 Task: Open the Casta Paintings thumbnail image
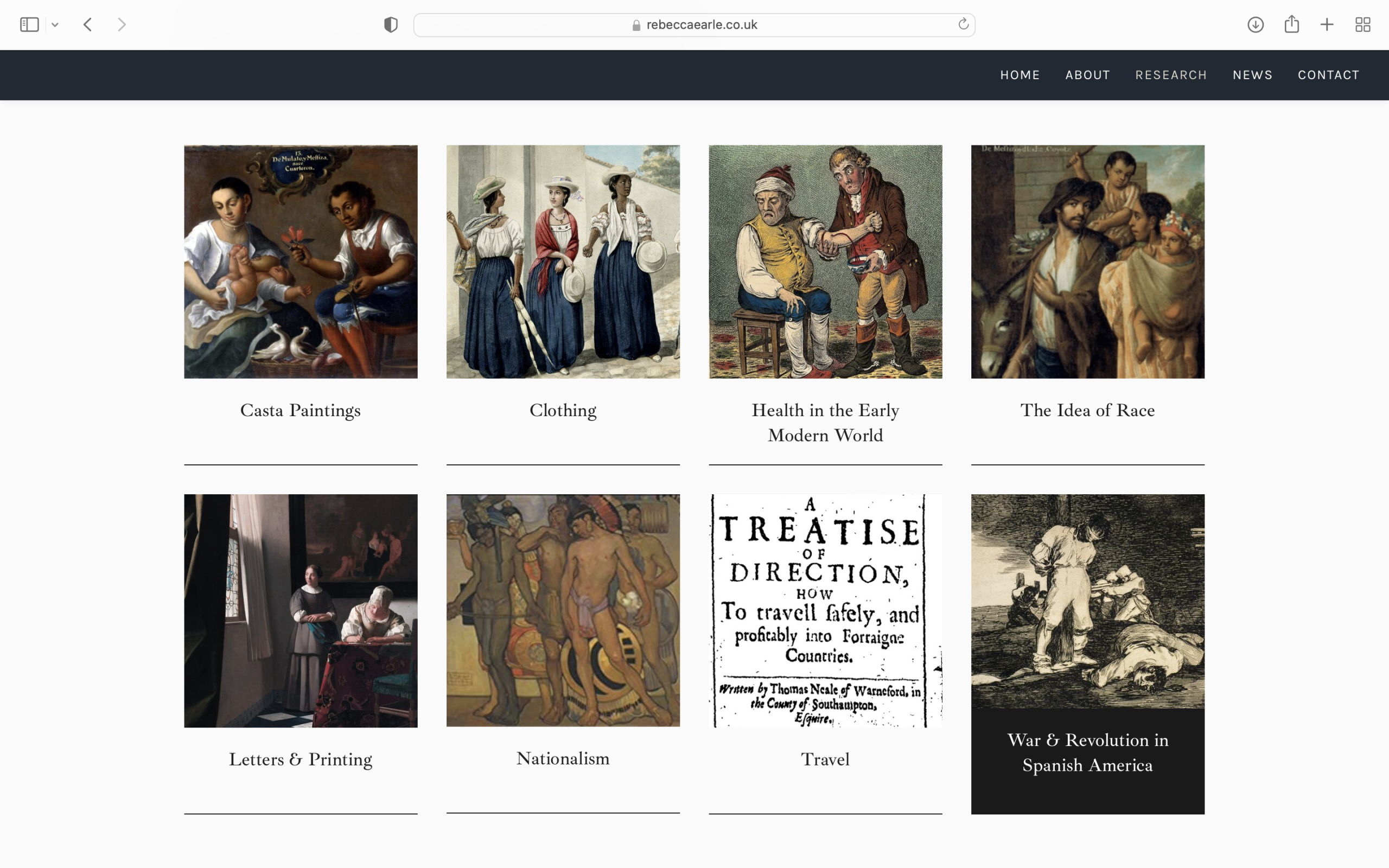click(x=301, y=262)
